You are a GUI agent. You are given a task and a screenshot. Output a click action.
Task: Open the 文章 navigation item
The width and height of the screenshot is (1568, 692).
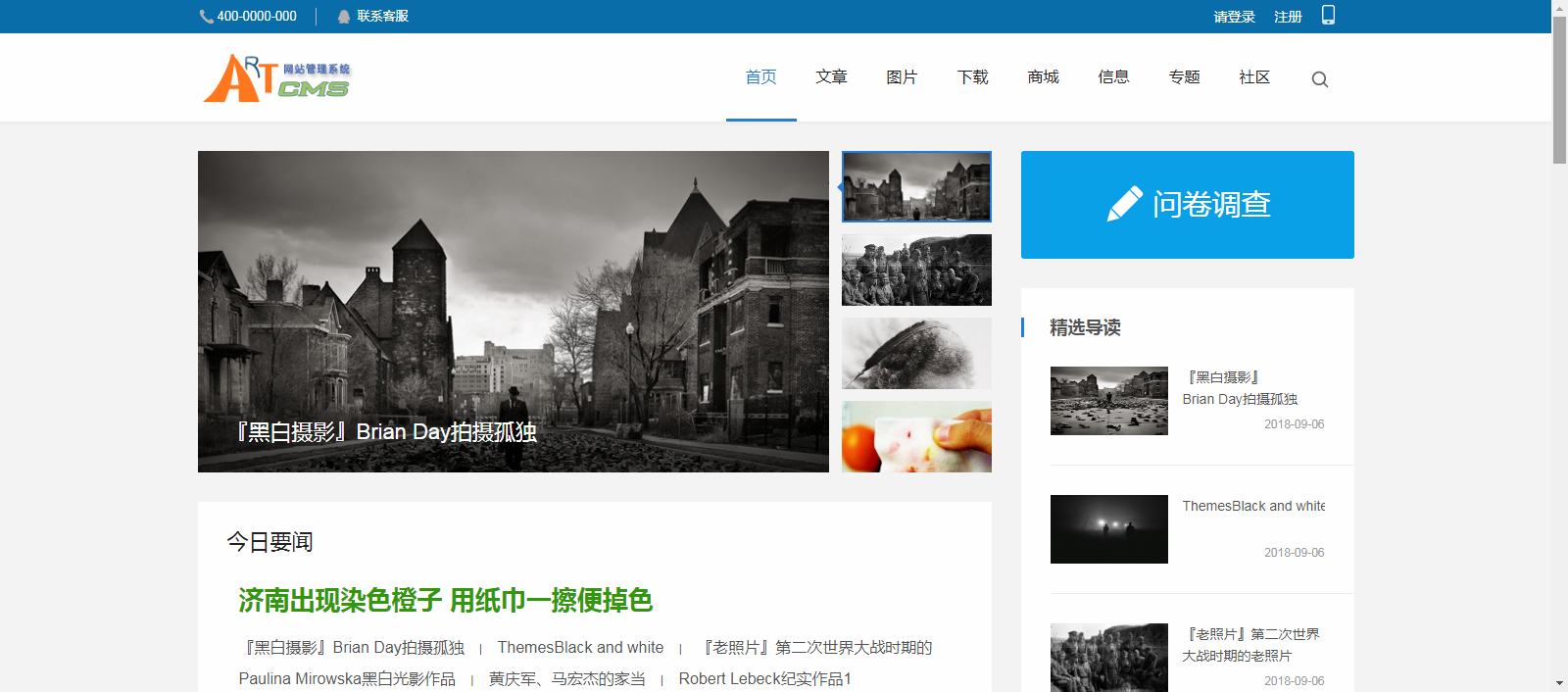tap(832, 76)
